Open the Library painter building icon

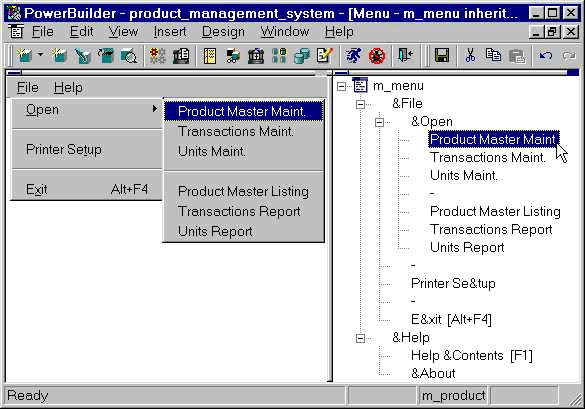coord(256,56)
